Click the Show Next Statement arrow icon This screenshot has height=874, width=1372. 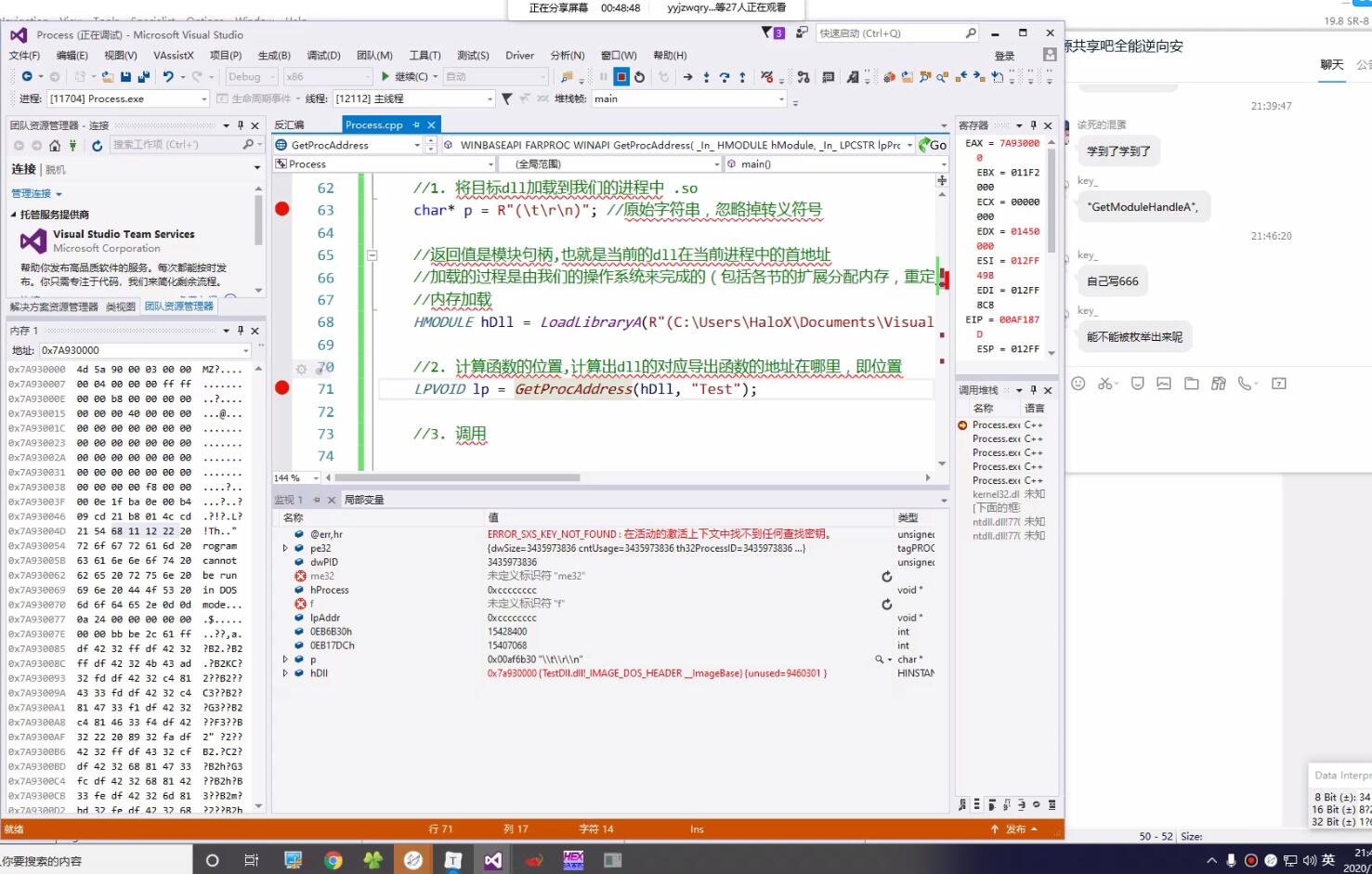687,77
